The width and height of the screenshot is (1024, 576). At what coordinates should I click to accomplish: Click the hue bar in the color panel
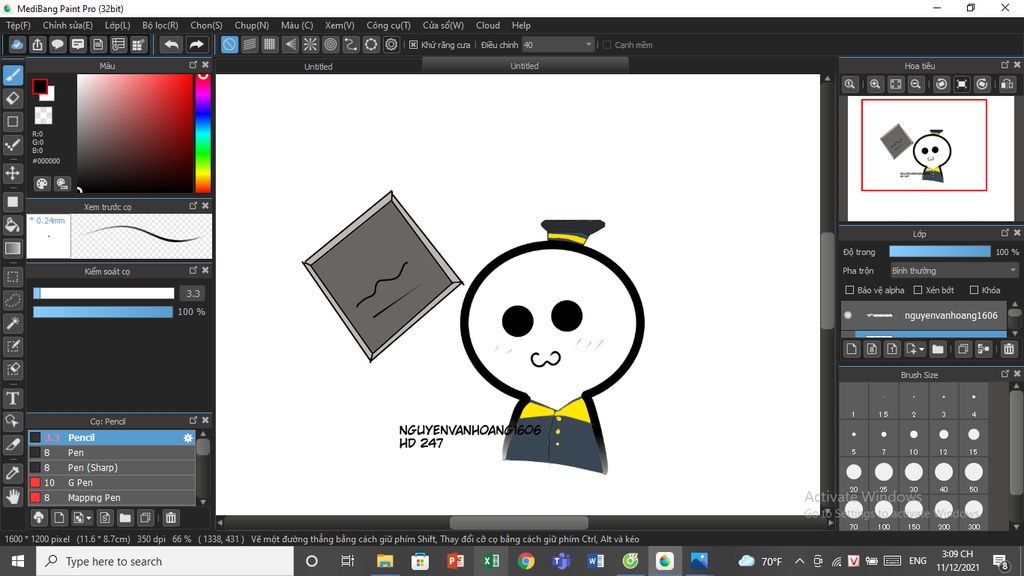click(x=203, y=133)
